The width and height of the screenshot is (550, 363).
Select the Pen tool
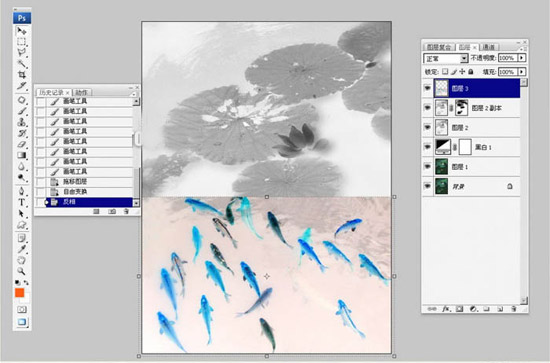(x=21, y=191)
